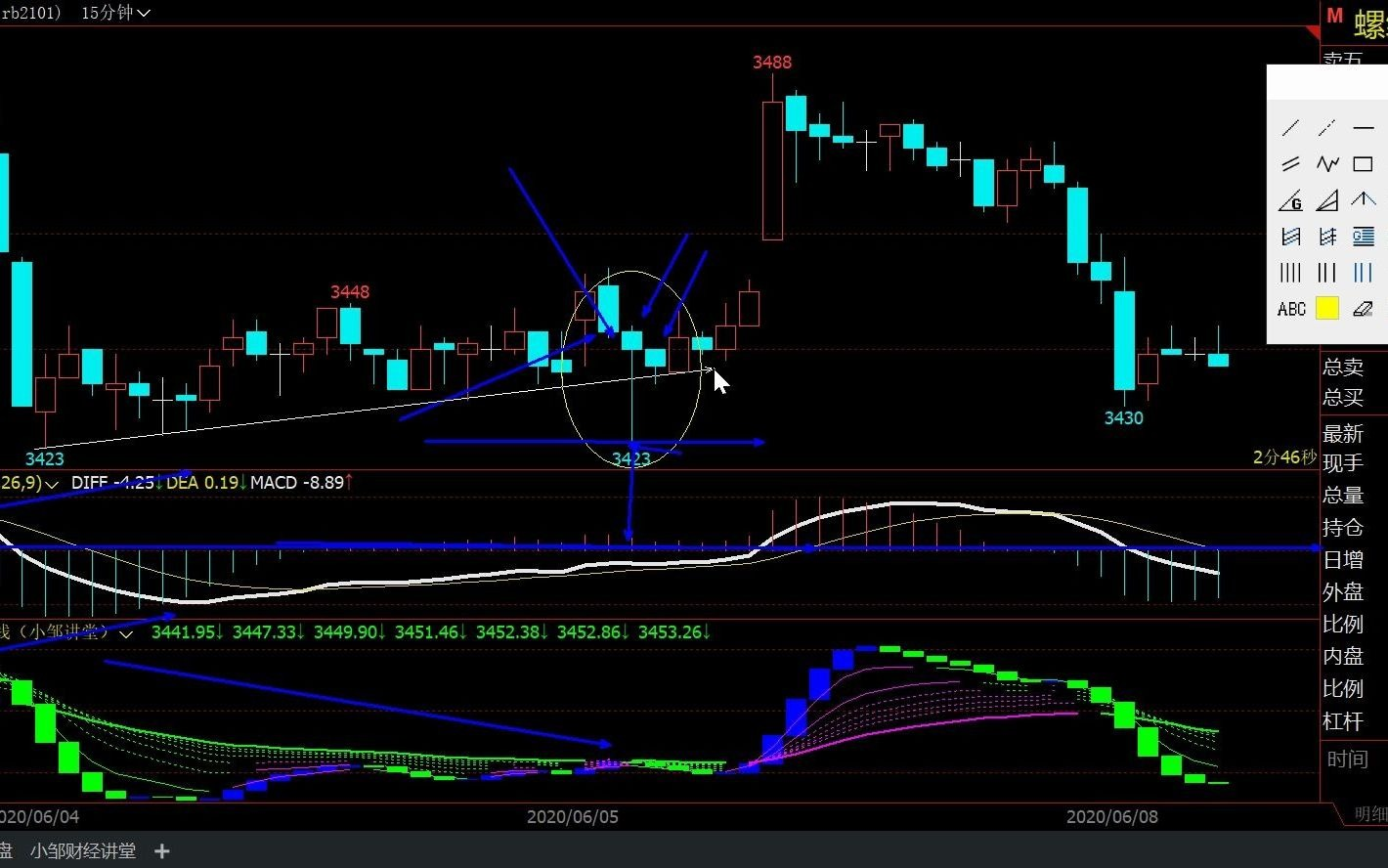Select the ABC text annotation tool
Viewport: 1388px width, 868px height.
pyautogui.click(x=1290, y=309)
